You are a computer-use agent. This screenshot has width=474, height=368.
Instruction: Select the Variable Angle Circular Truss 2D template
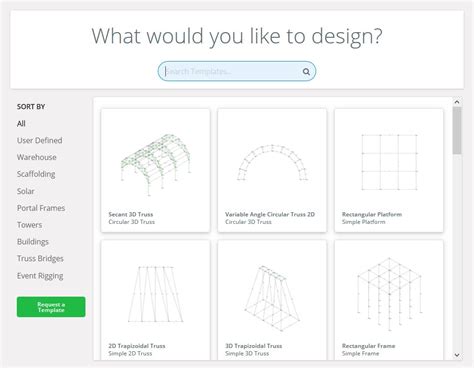coord(272,170)
